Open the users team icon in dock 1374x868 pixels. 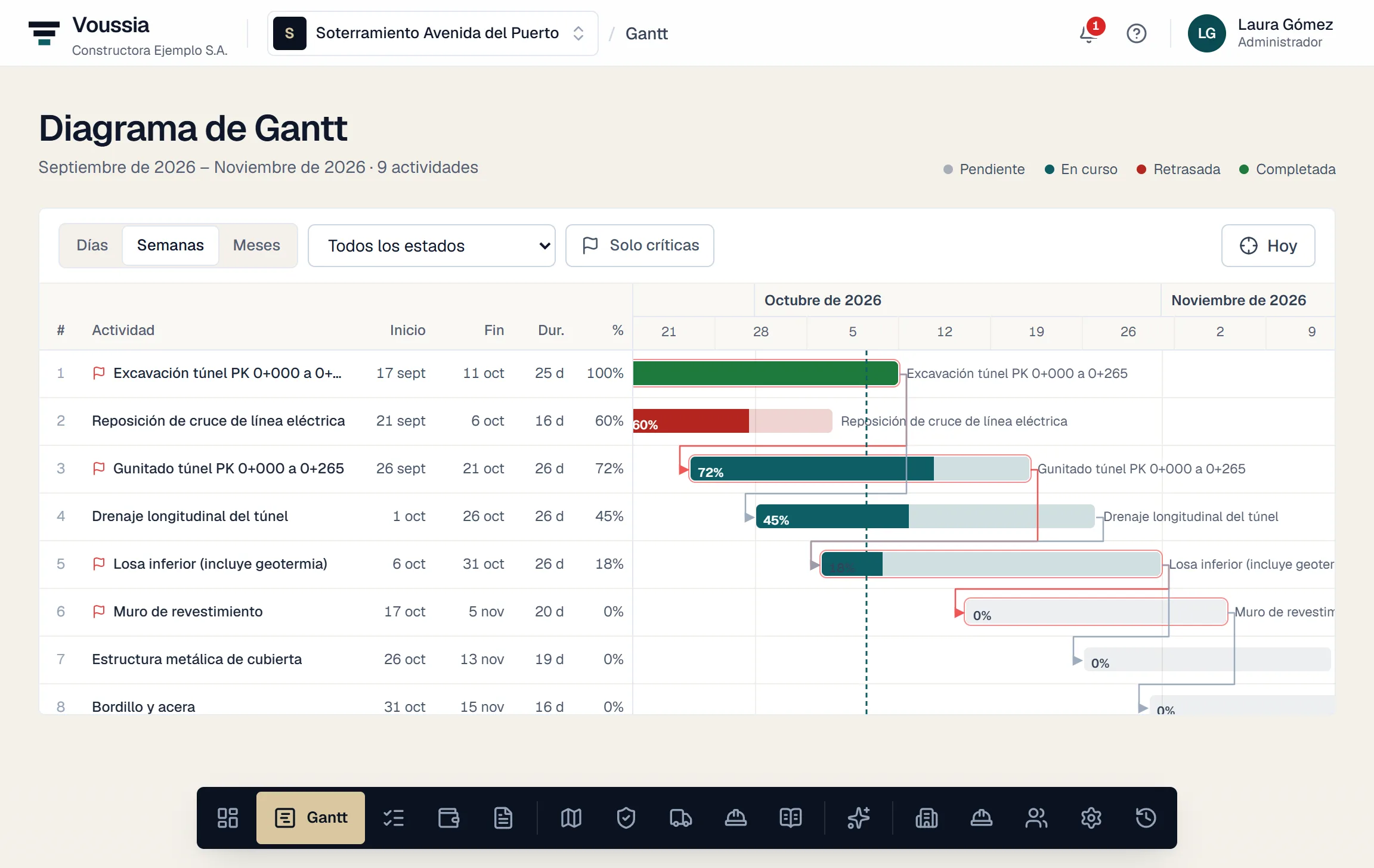coord(1036,818)
